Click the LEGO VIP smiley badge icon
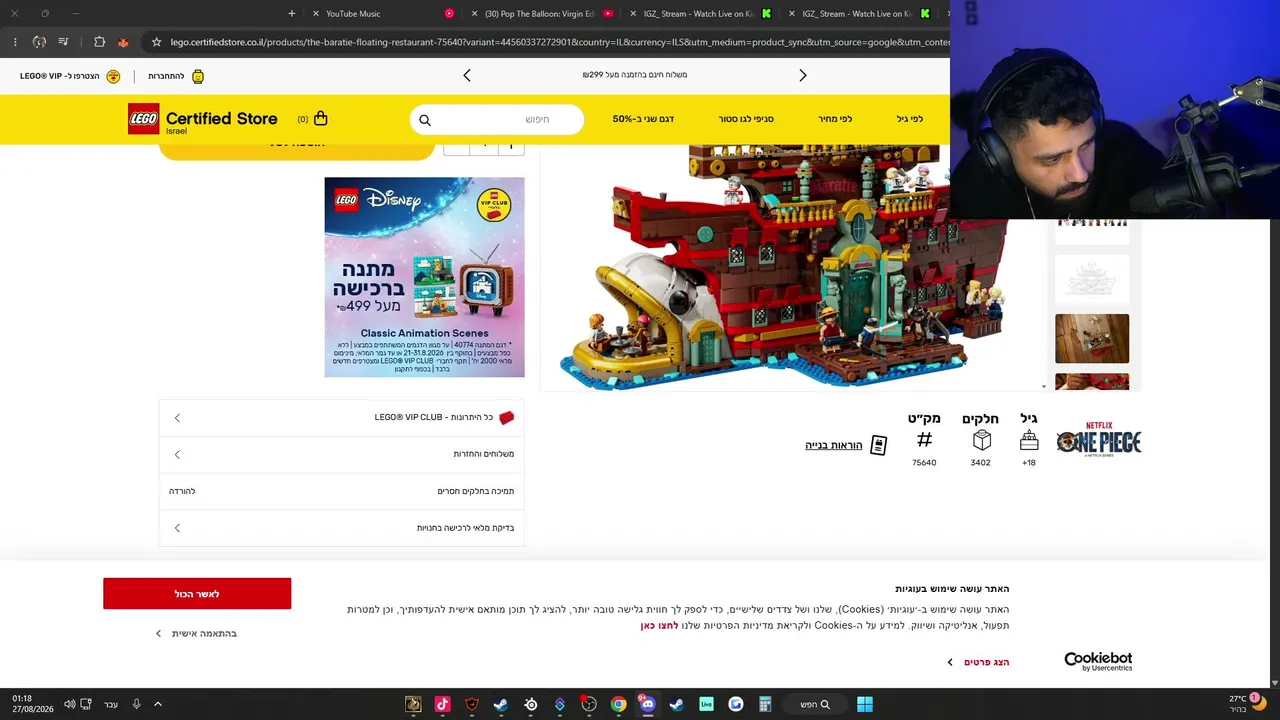Viewport: 1280px width, 720px height. point(113,76)
